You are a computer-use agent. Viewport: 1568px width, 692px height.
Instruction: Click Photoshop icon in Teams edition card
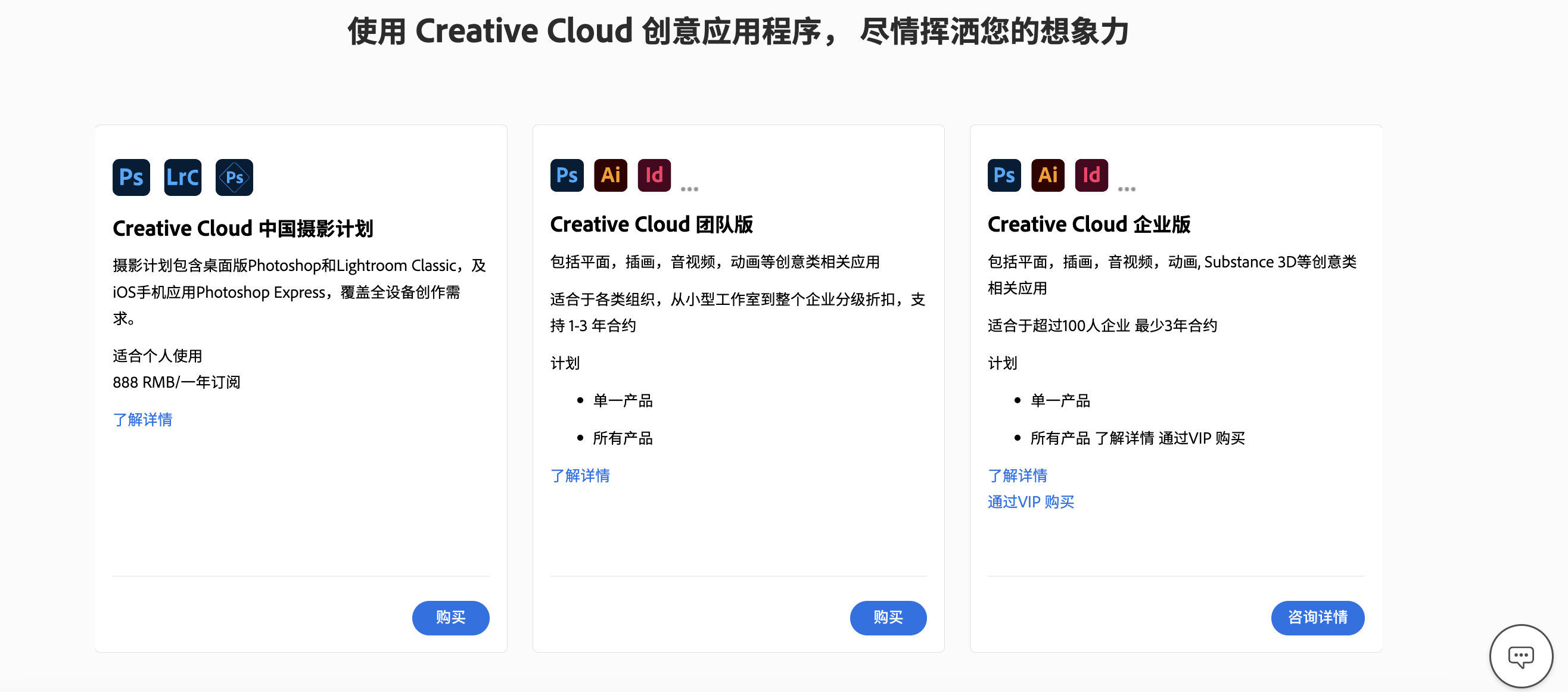point(566,175)
